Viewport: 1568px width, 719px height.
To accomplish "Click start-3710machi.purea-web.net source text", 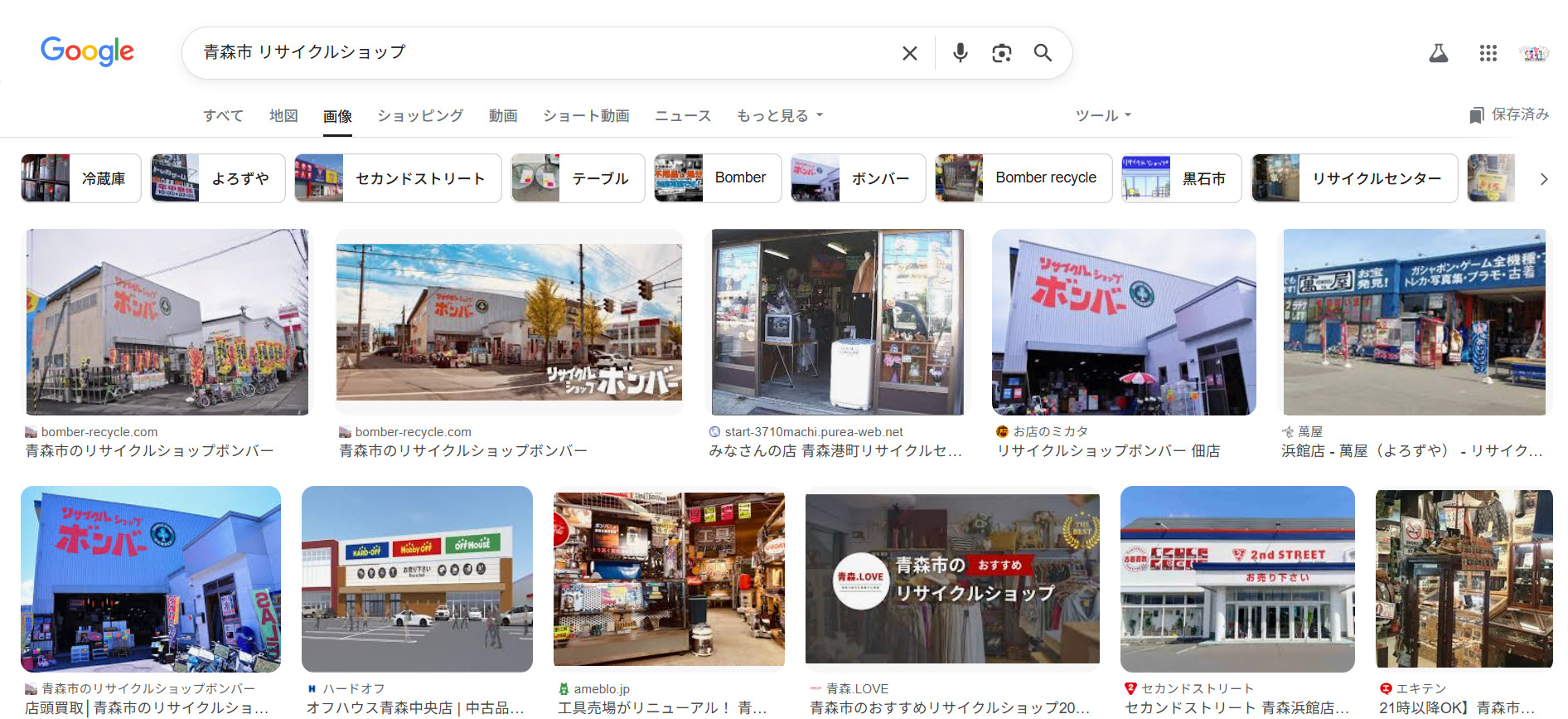I will [814, 432].
